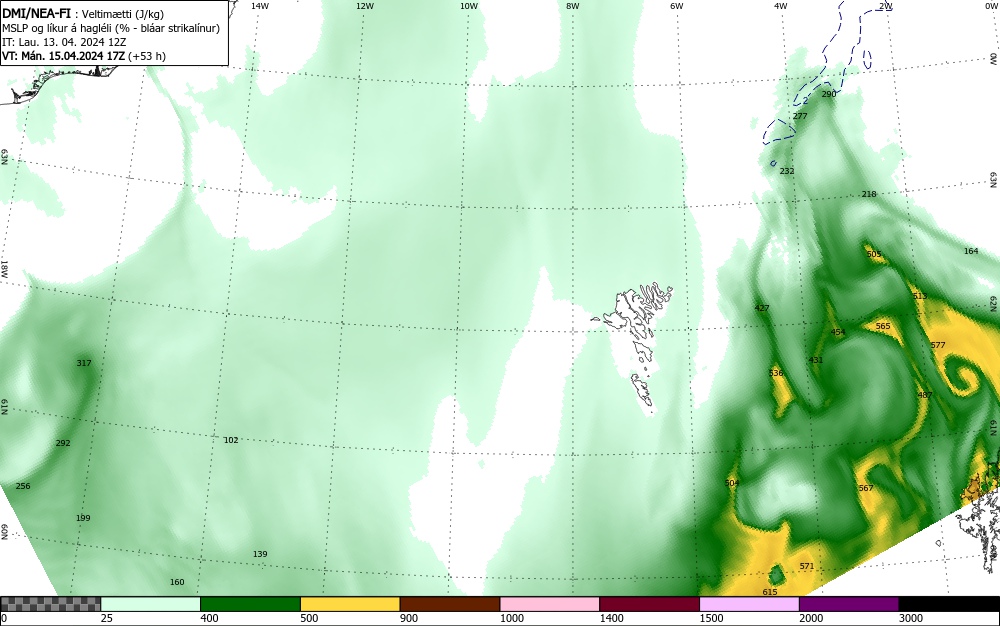This screenshot has width=1000, height=626.
Task: Click the map value '199'
Action: [x=83, y=518]
